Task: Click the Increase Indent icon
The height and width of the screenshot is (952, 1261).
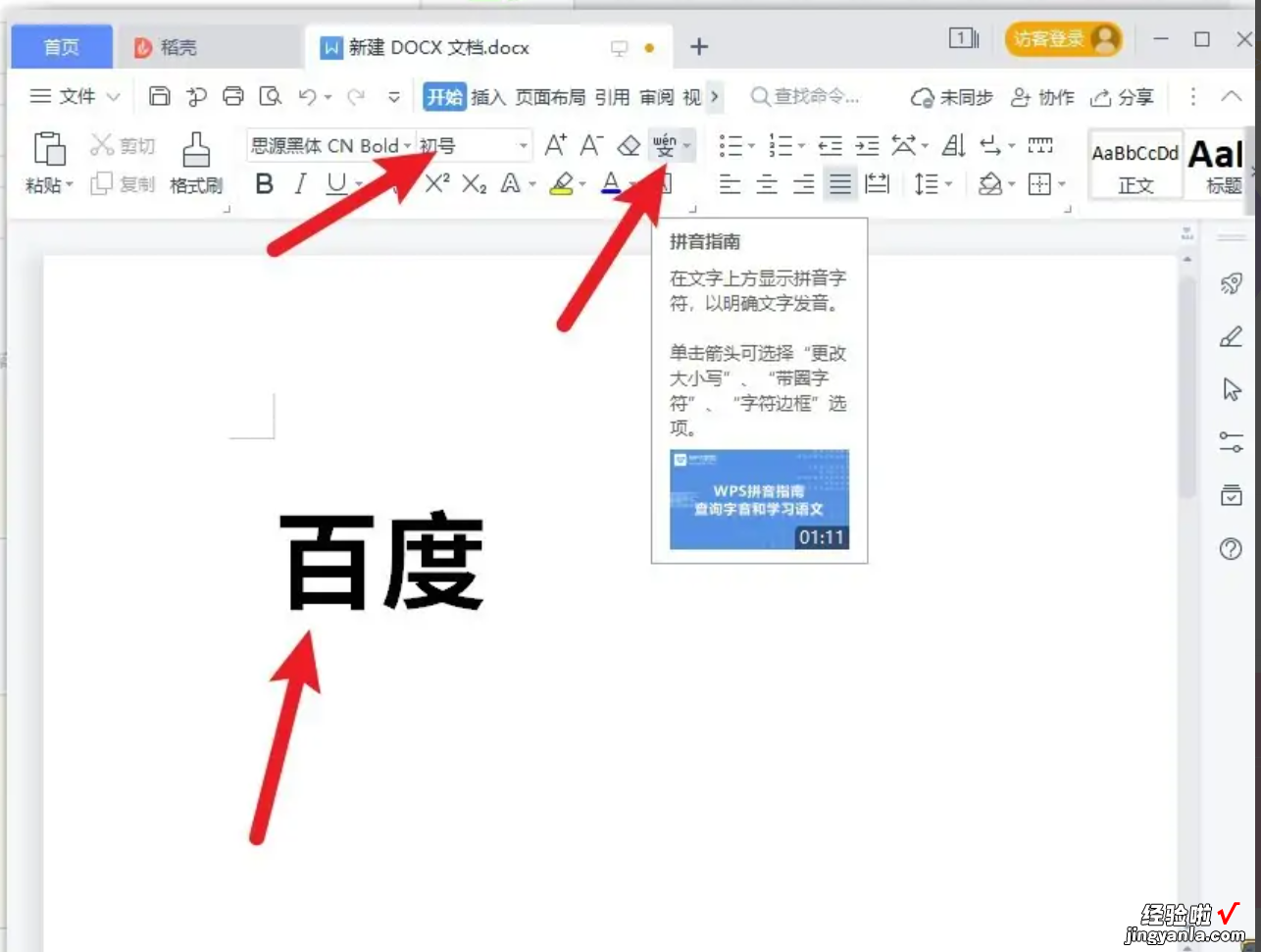Action: (x=867, y=146)
